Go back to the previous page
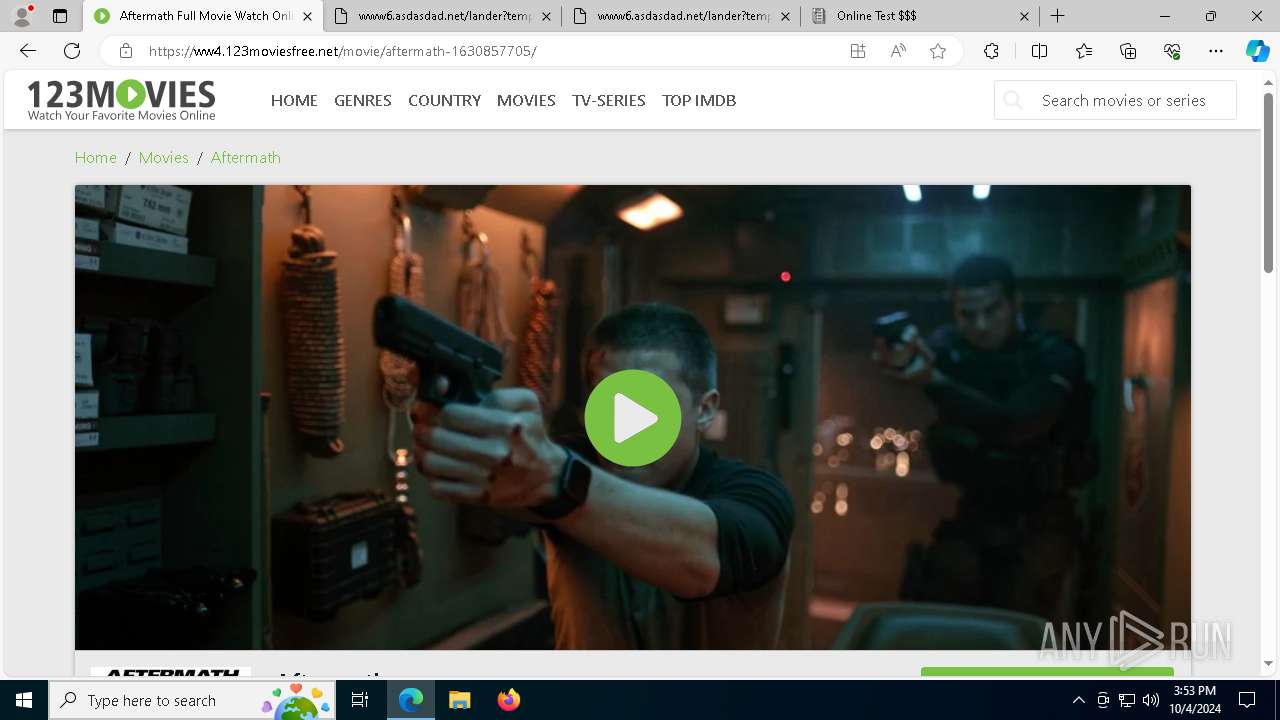Image resolution: width=1280 pixels, height=720 pixels. click(x=28, y=51)
